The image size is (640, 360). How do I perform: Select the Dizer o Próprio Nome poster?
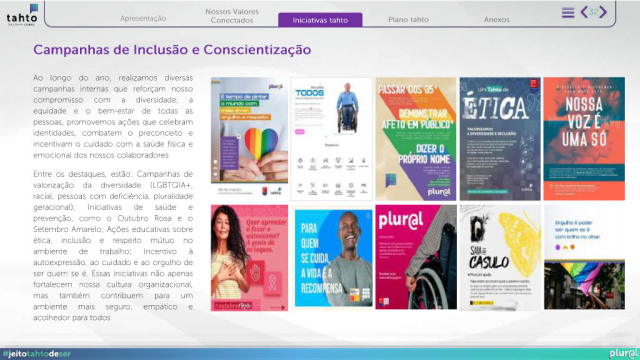coord(416,139)
